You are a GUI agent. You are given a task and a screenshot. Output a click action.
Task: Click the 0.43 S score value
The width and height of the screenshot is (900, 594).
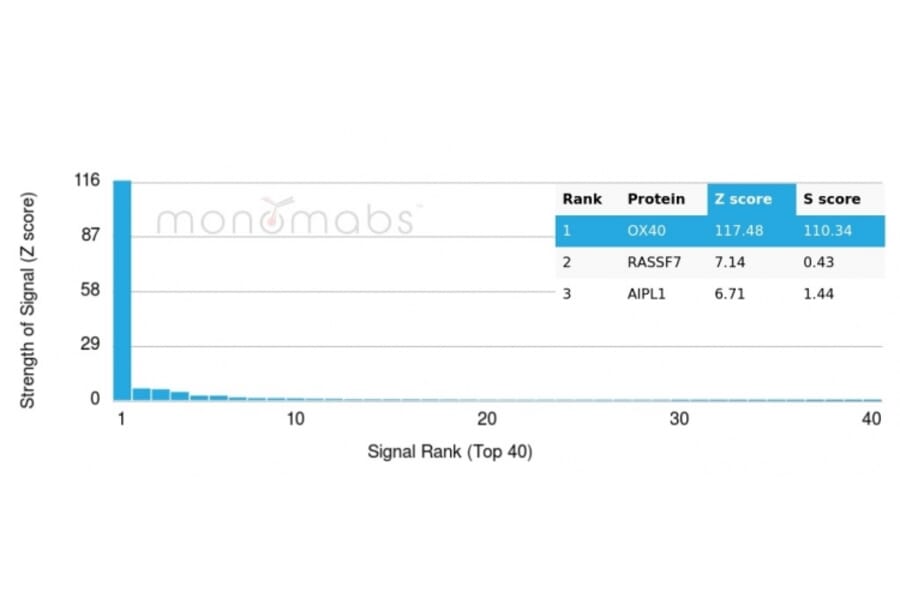818,262
